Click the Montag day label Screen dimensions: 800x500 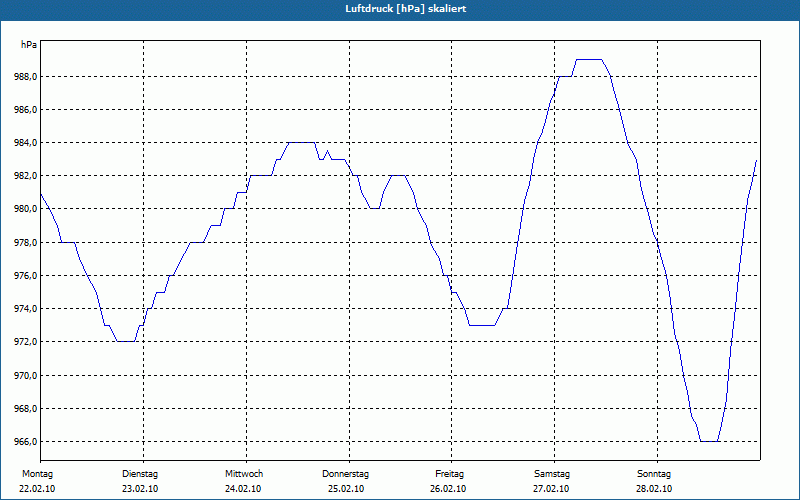37,474
